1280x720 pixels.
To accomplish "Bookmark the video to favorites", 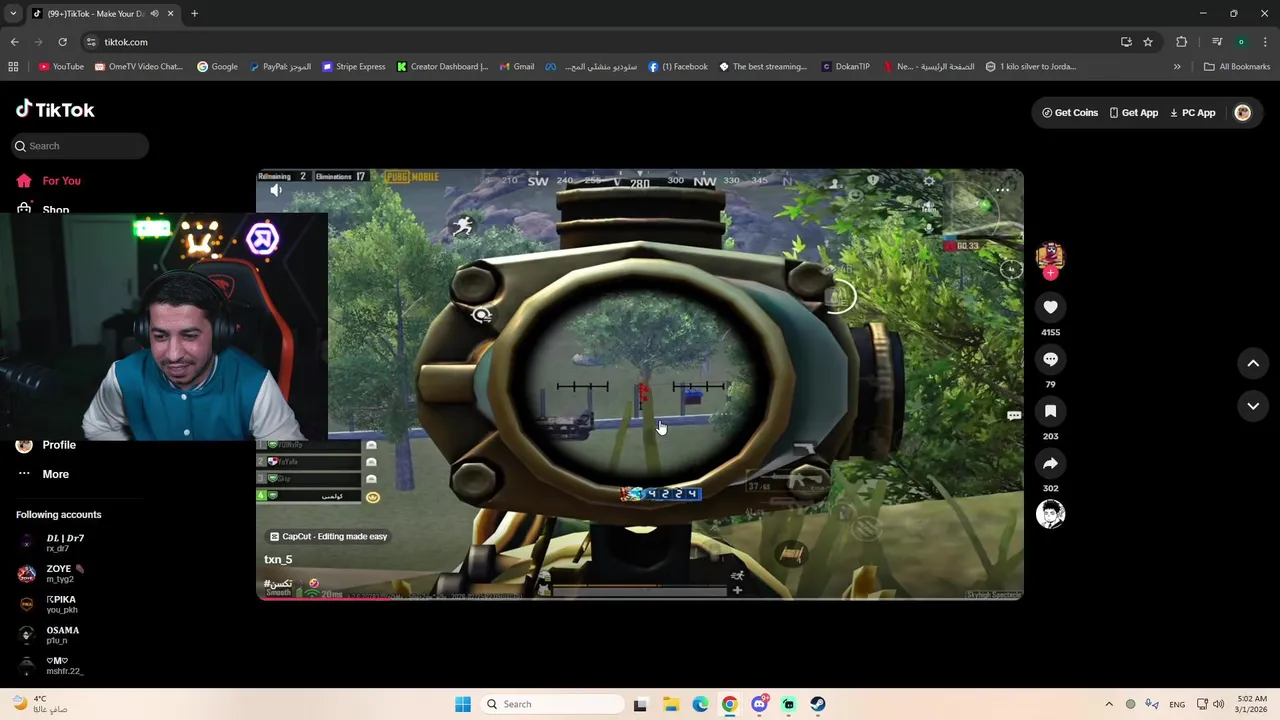I will coord(1050,411).
